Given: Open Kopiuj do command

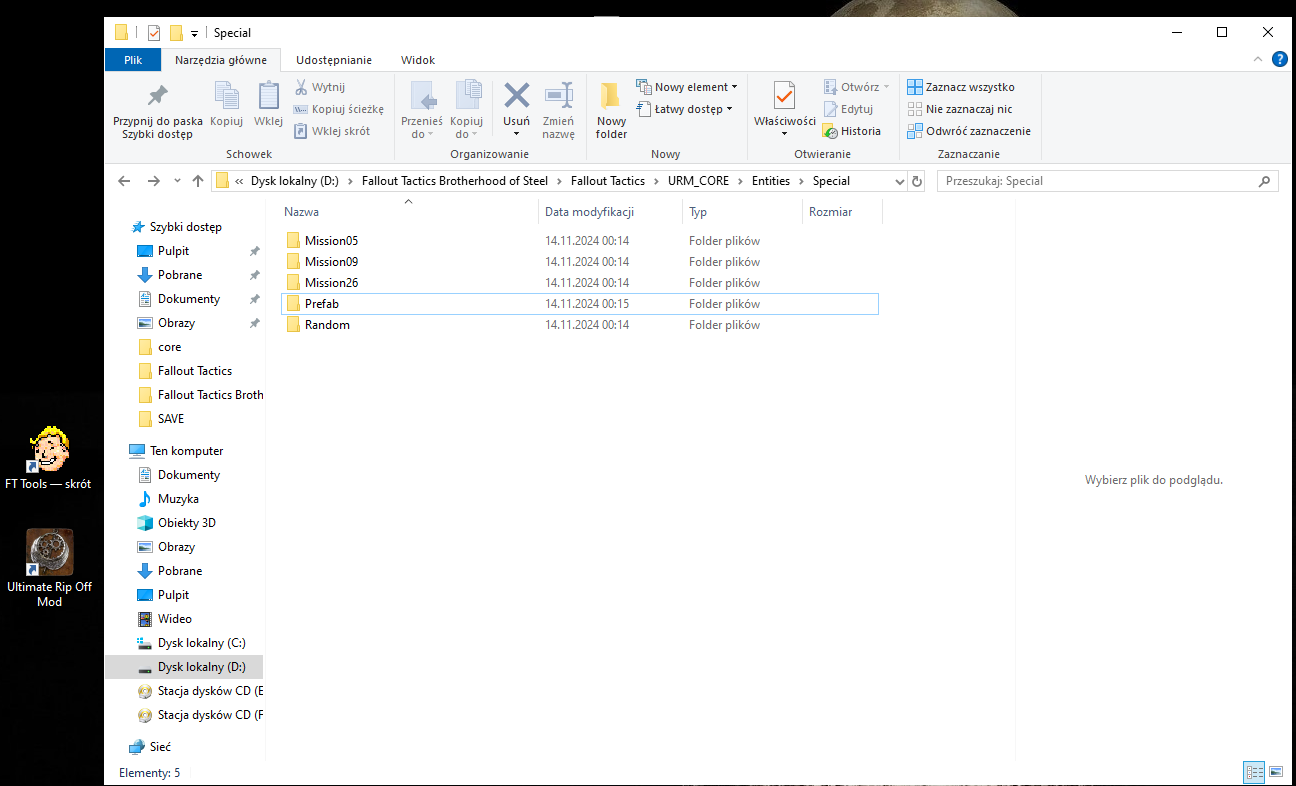Looking at the screenshot, I should [x=466, y=111].
